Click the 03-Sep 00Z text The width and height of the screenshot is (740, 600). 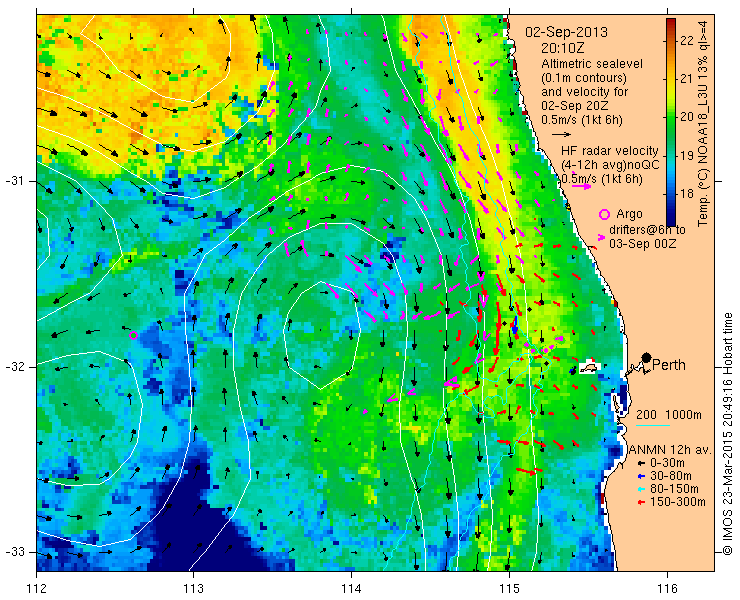point(642,244)
